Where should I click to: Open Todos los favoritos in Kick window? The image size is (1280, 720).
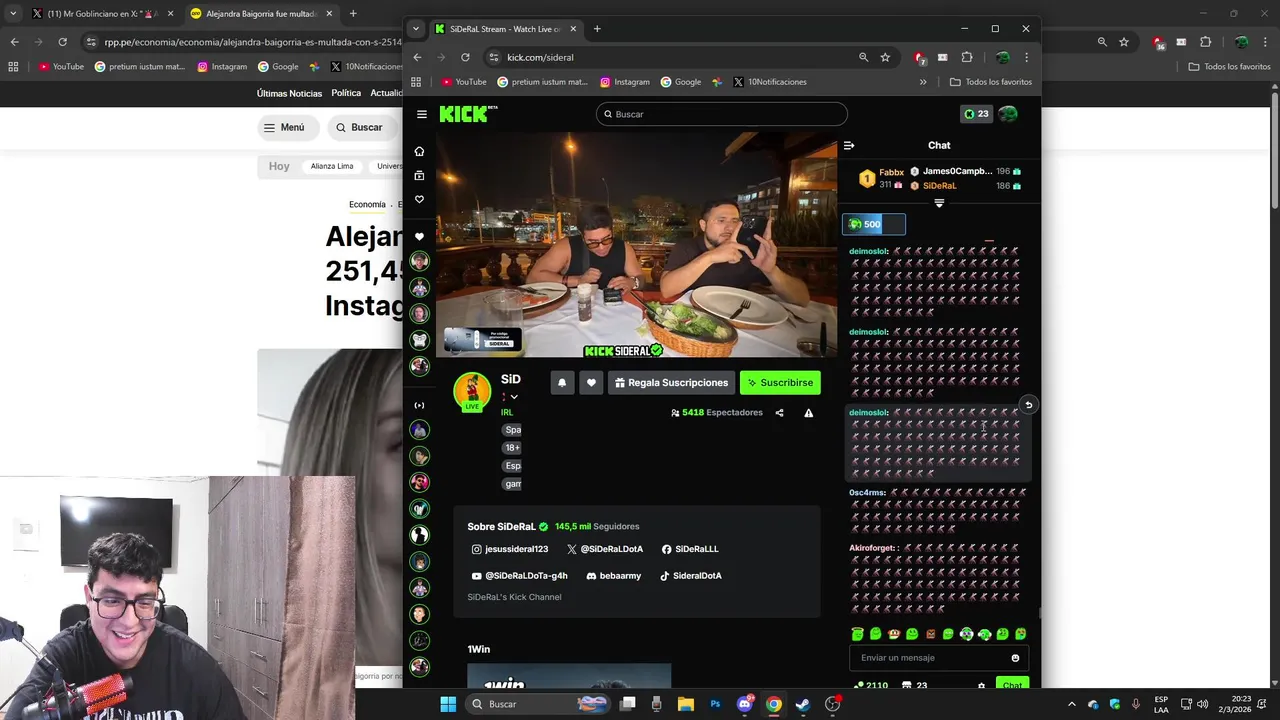(991, 82)
